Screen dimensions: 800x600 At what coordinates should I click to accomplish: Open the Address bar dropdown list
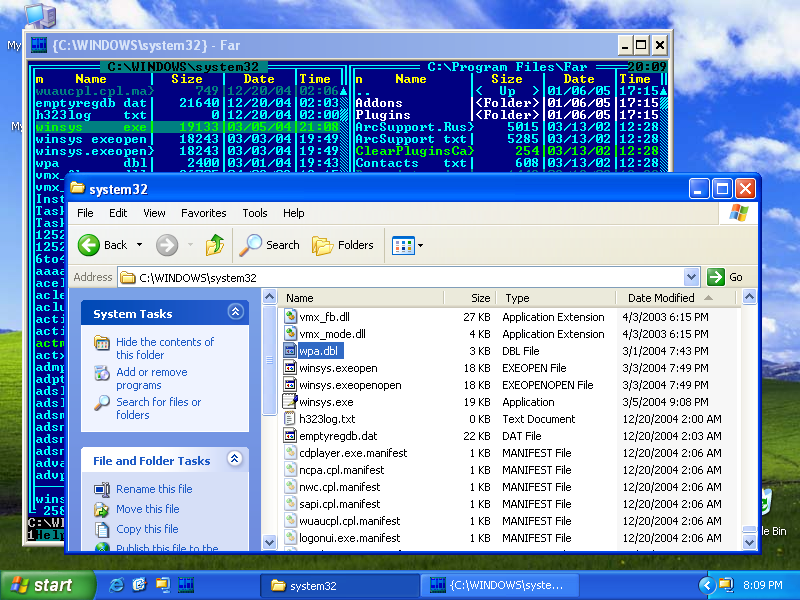tap(691, 277)
